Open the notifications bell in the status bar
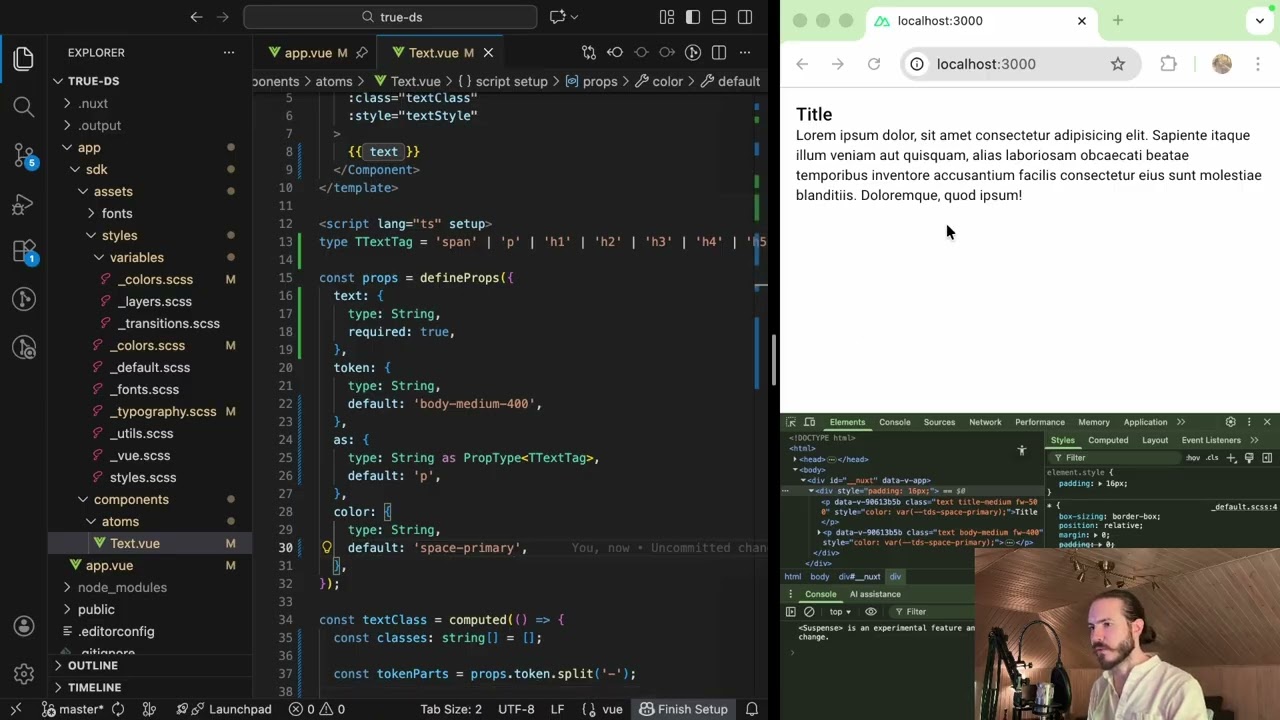Viewport: 1280px width, 720px height. point(750,709)
